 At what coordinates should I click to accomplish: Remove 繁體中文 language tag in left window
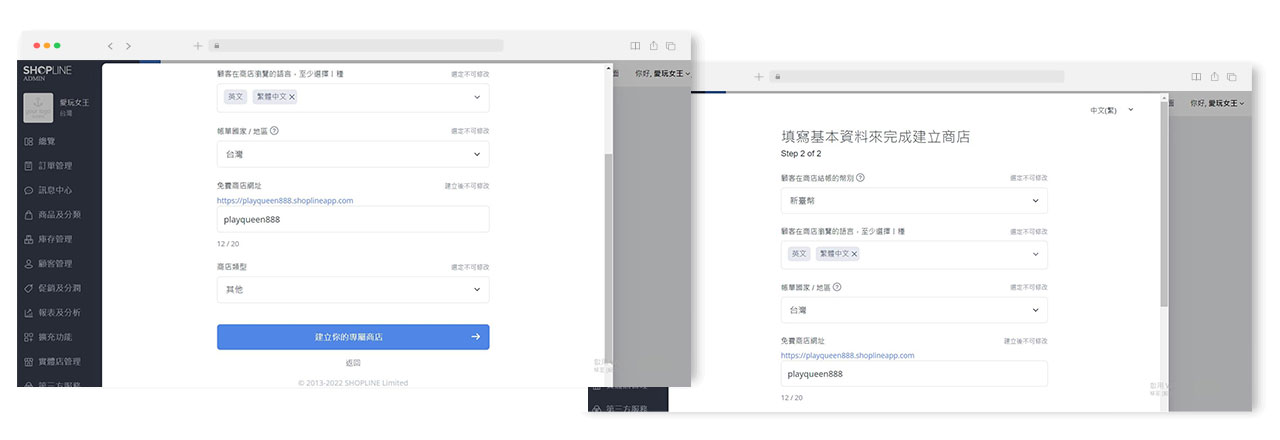tap(292, 97)
